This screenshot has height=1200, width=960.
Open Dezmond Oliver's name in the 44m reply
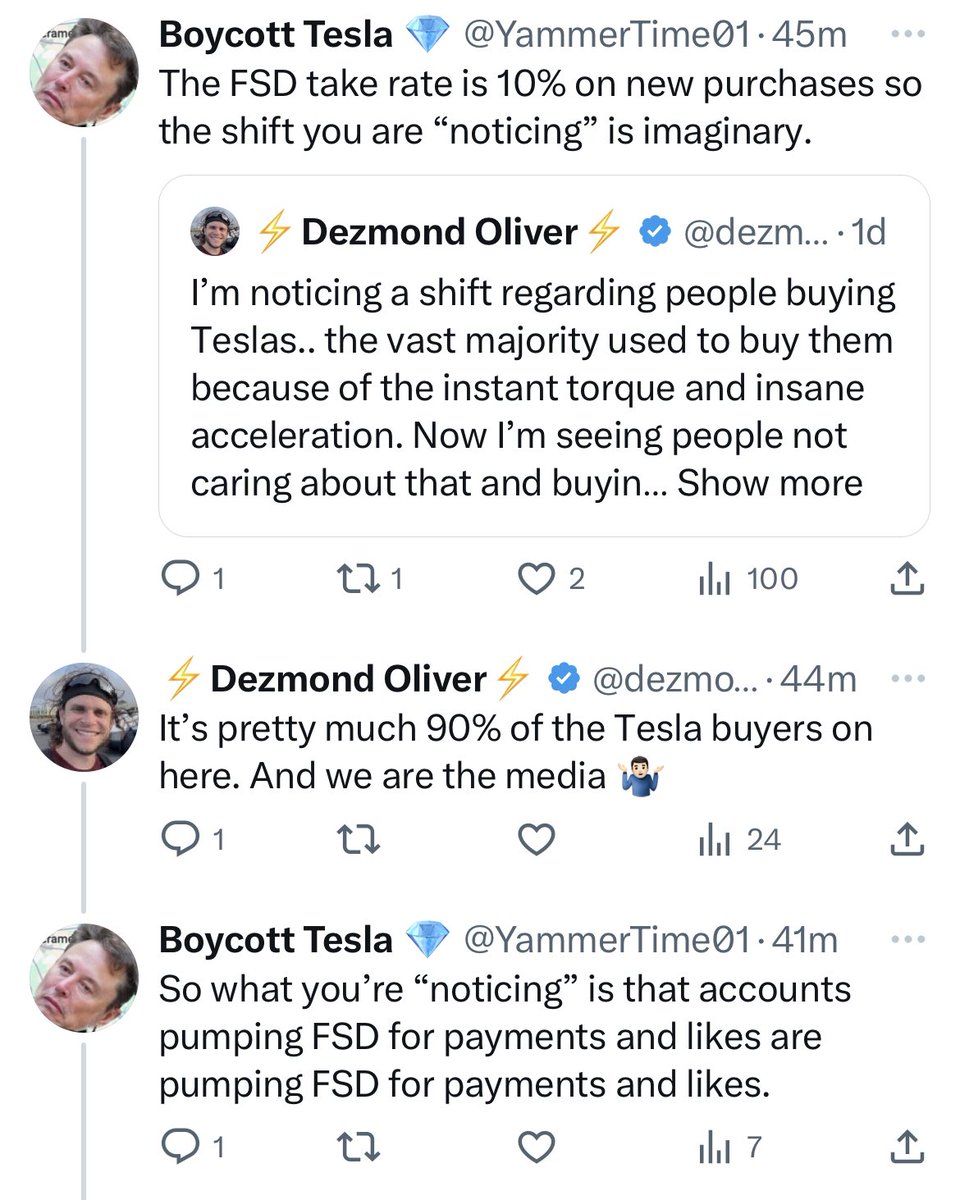click(x=348, y=680)
